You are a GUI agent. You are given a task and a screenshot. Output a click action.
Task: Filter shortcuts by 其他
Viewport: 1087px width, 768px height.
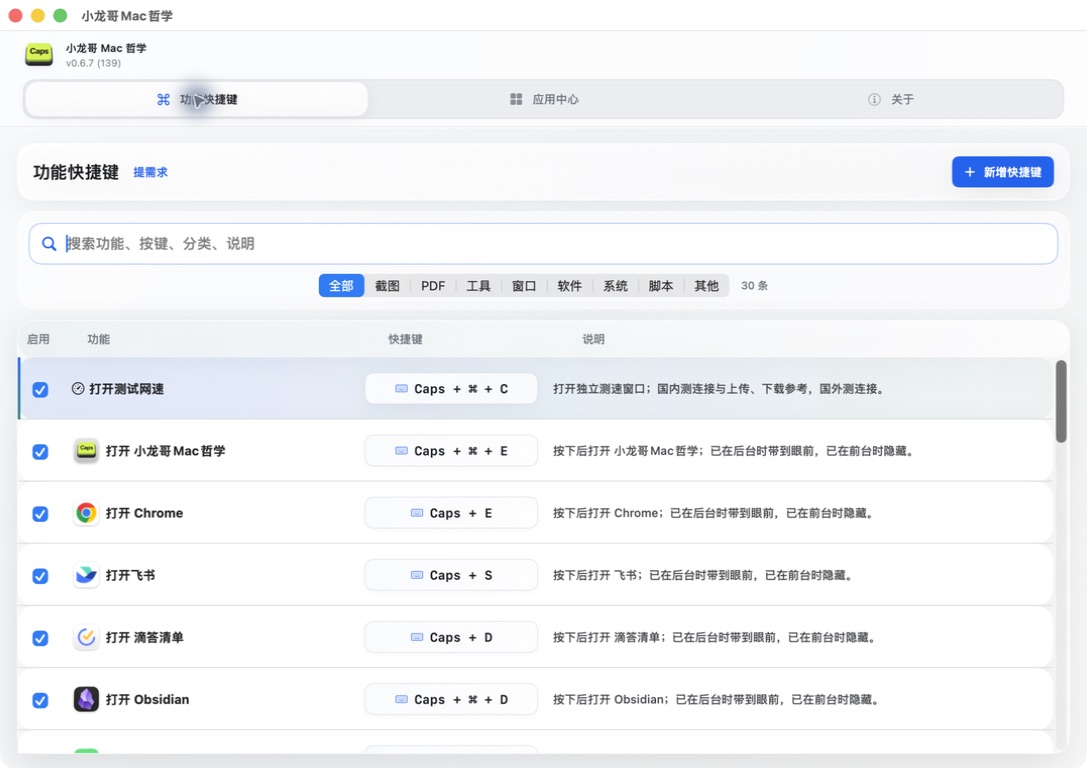[706, 286]
